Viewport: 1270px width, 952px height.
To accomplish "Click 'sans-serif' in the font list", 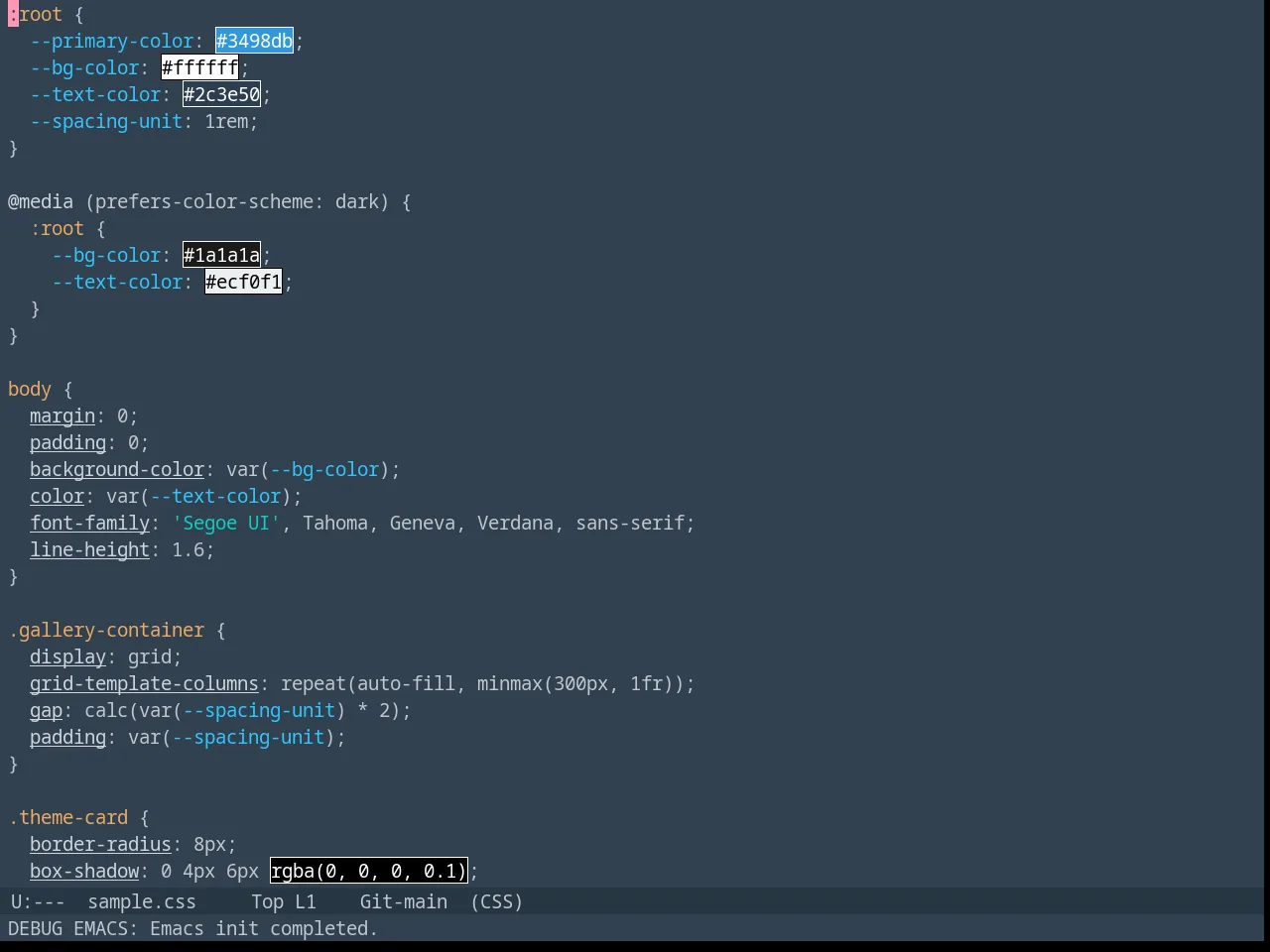I will [x=630, y=523].
